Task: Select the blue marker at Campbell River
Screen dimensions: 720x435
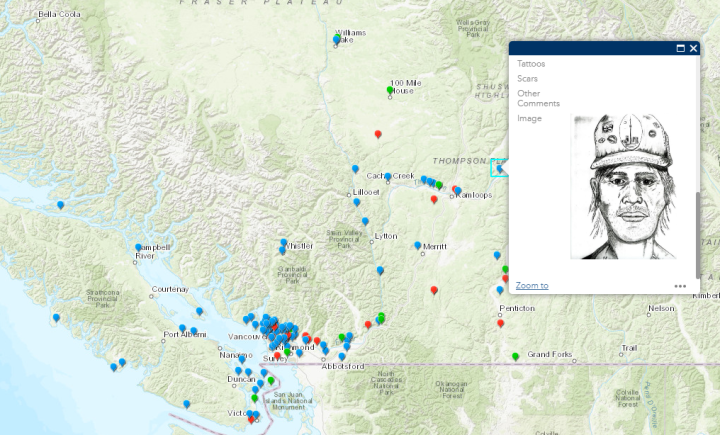Action: 139,247
